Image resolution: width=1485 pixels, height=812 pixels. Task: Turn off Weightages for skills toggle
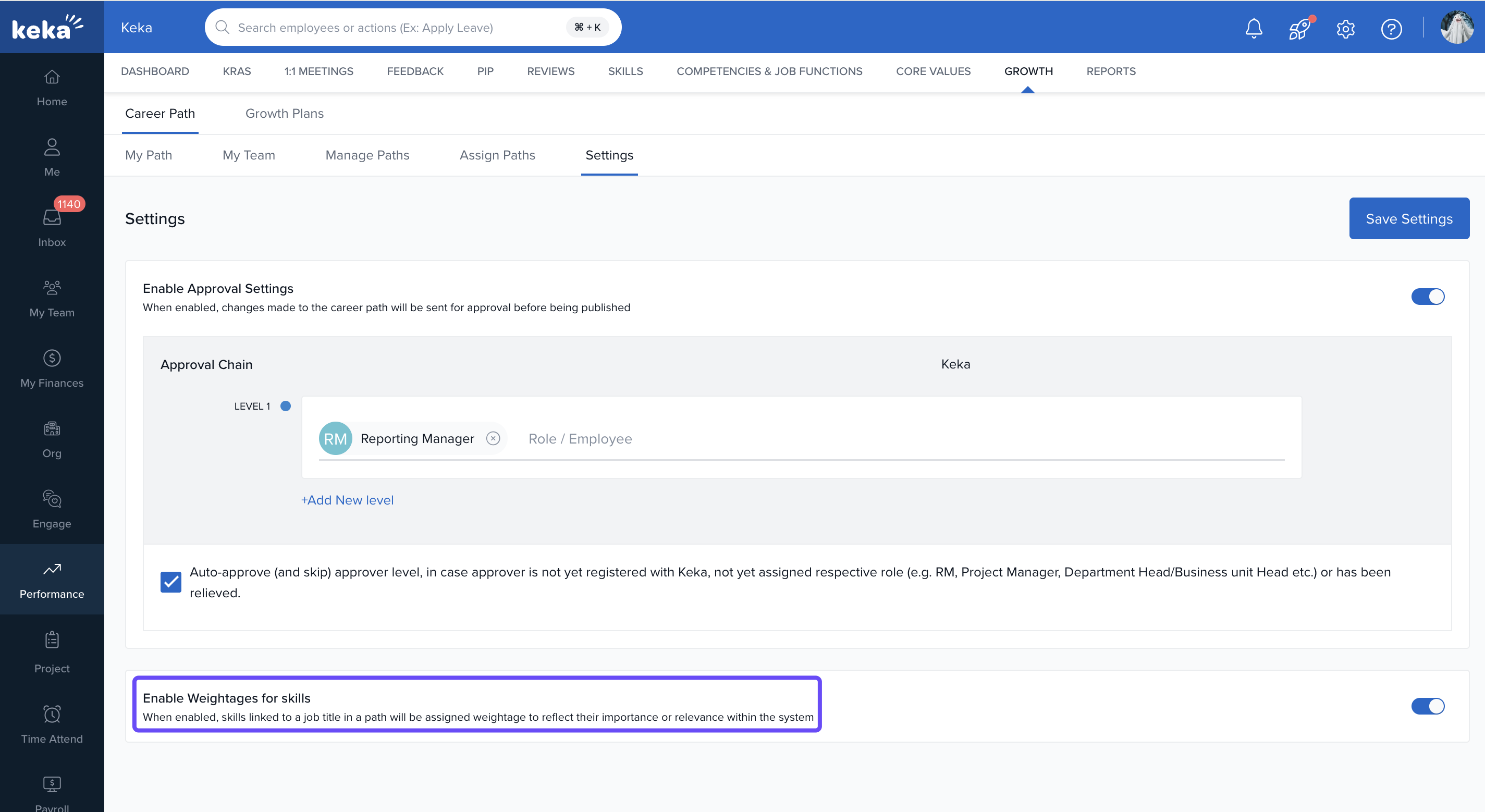[1427, 706]
